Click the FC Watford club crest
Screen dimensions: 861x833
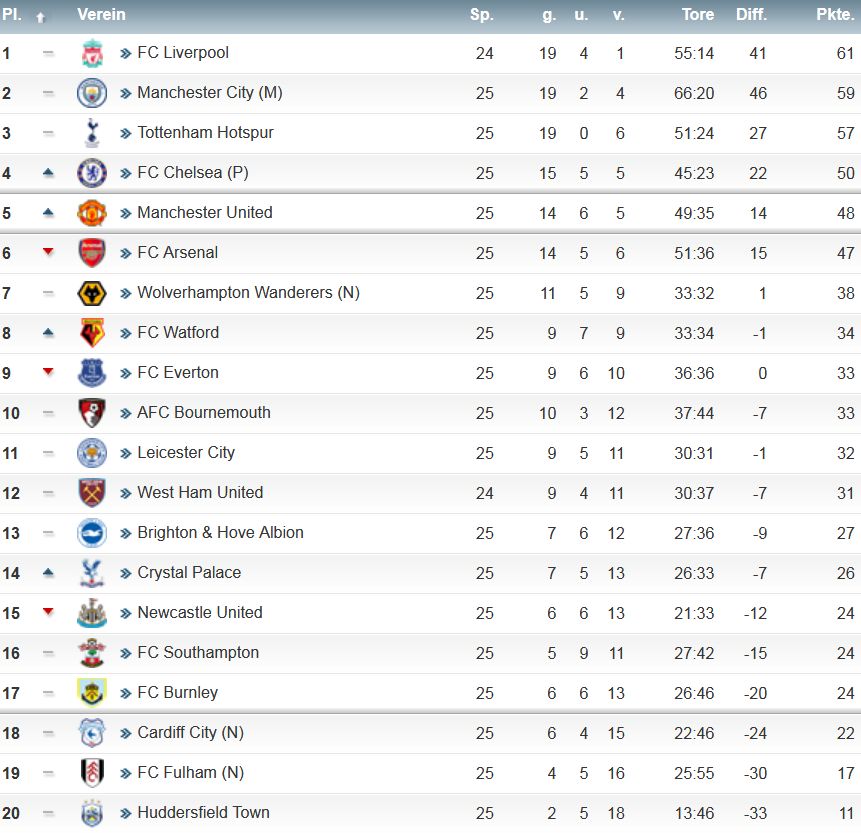(92, 333)
